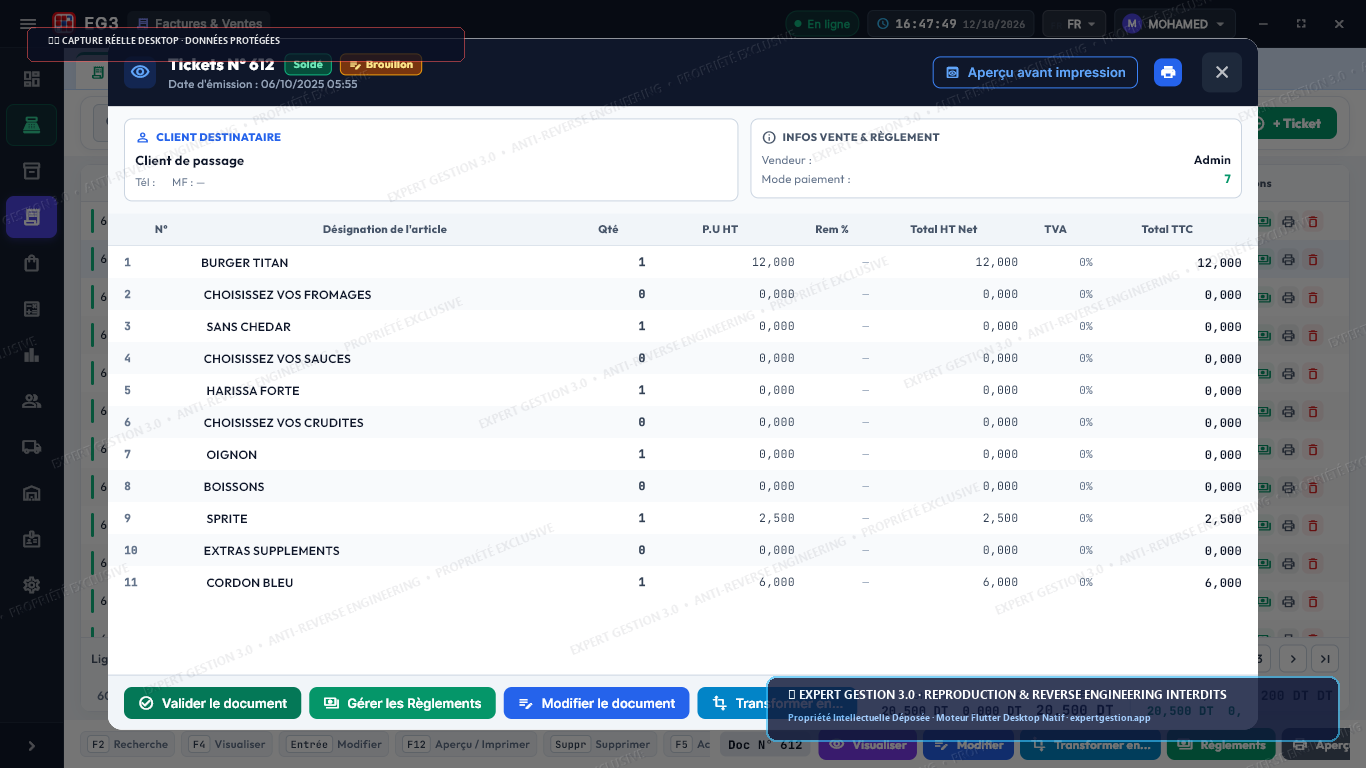The image size is (1366, 768).
Task: Click the P.U HT column header
Action: coord(720,229)
